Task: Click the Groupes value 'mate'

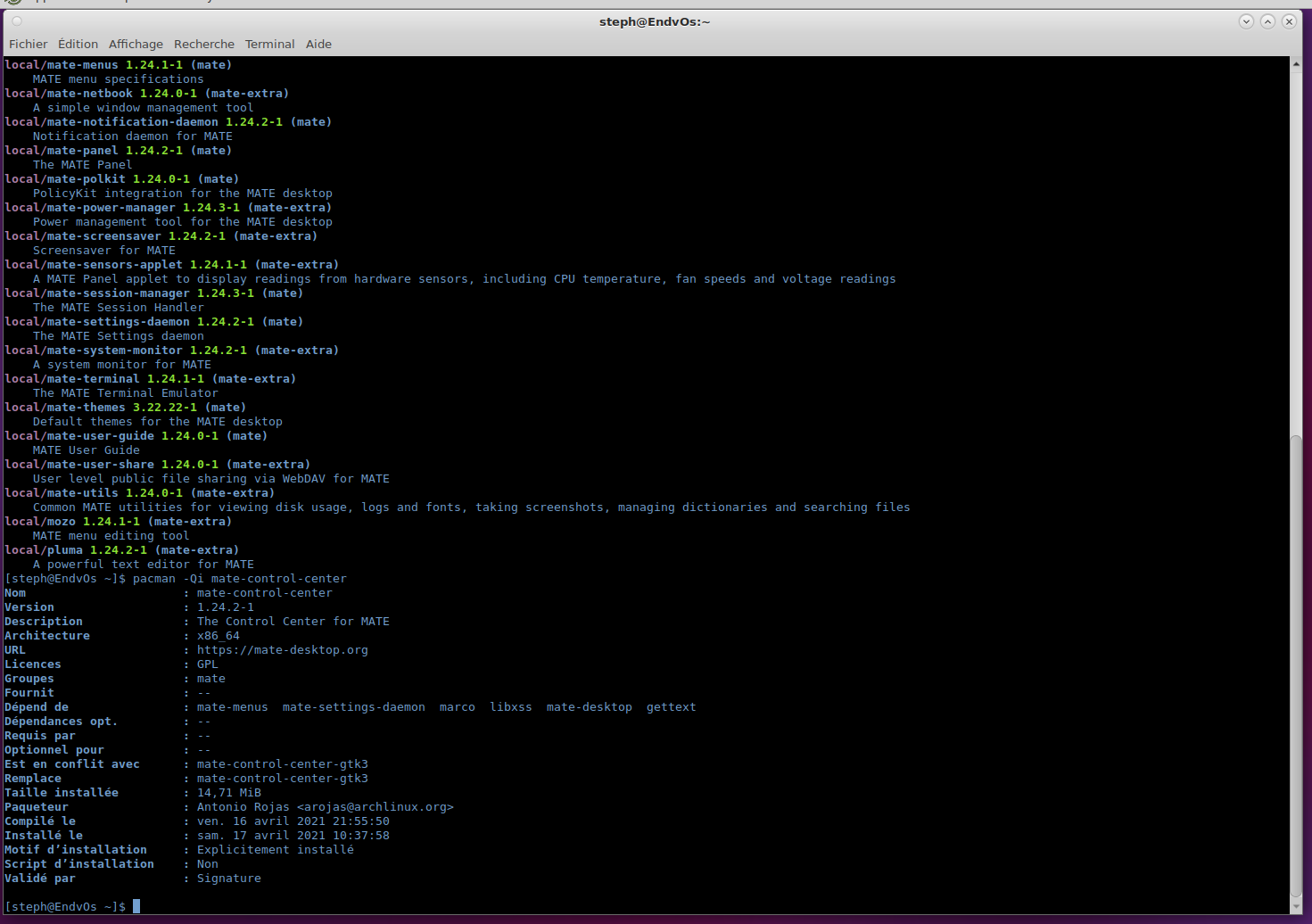Action: pyautogui.click(x=211, y=679)
